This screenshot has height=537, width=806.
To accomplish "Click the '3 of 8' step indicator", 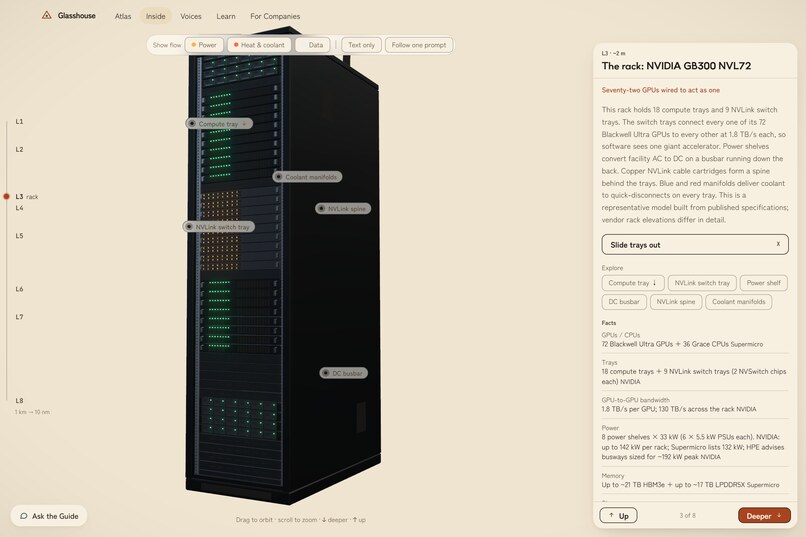I will [687, 515].
